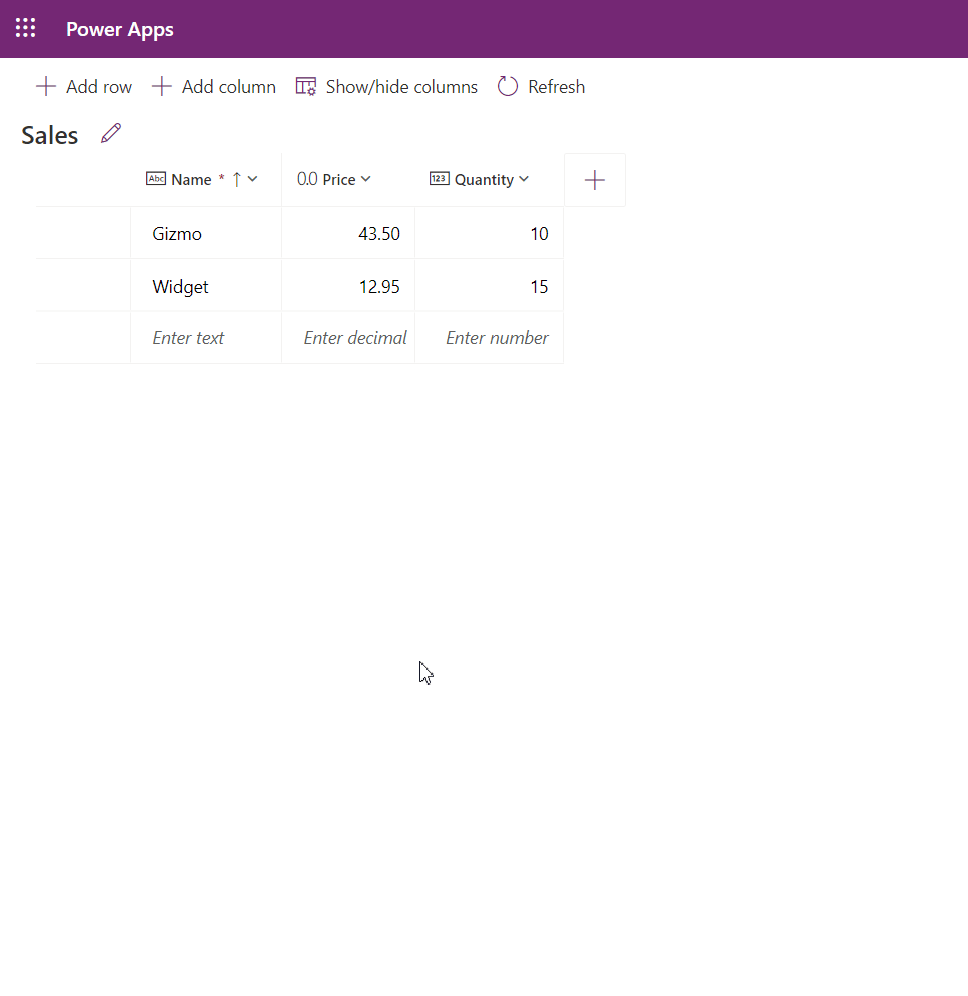This screenshot has height=996, width=968.
Task: Click the number type icon beside Quantity
Action: point(439,179)
